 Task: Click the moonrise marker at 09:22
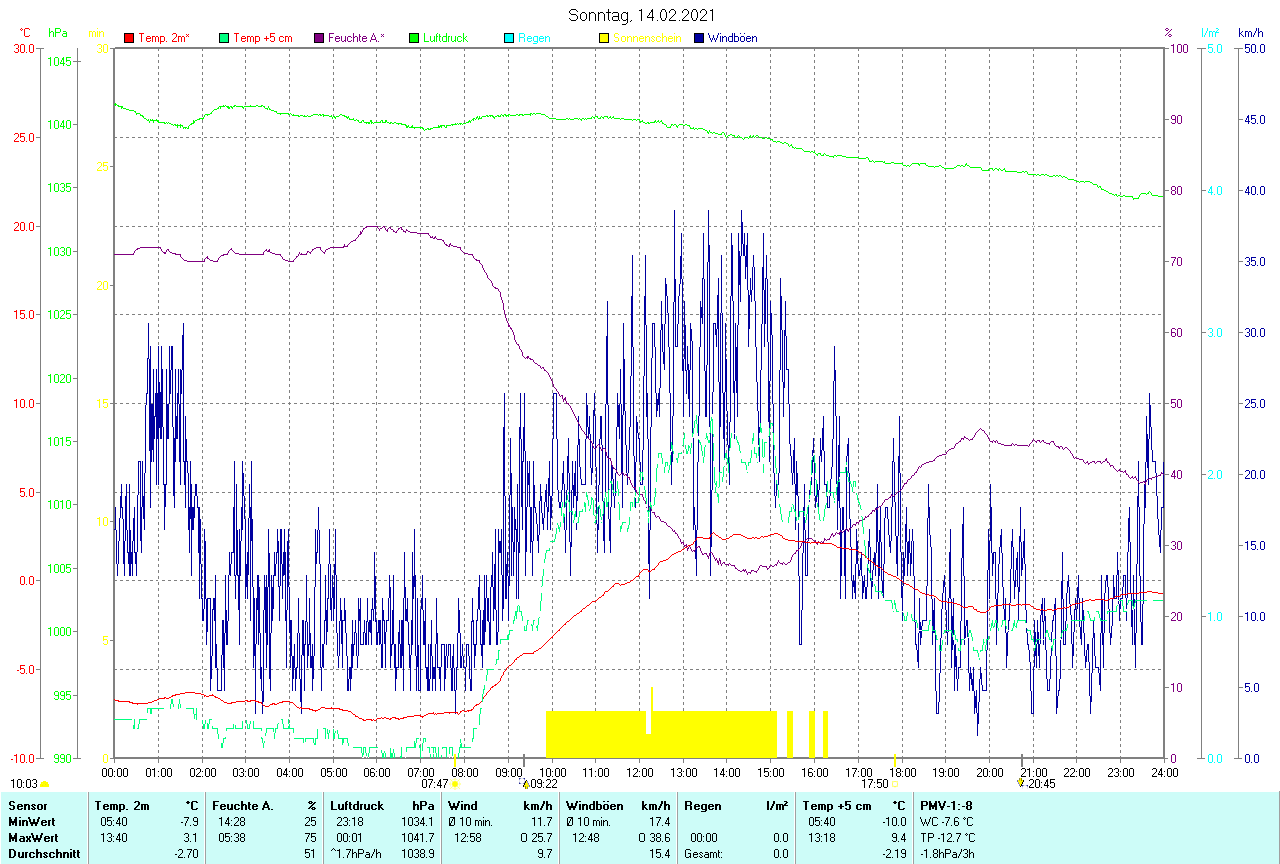tap(525, 784)
